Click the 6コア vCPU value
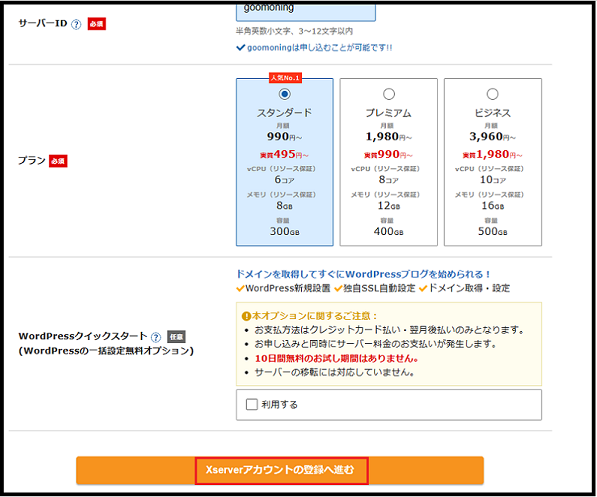597x497 pixels. [284, 179]
